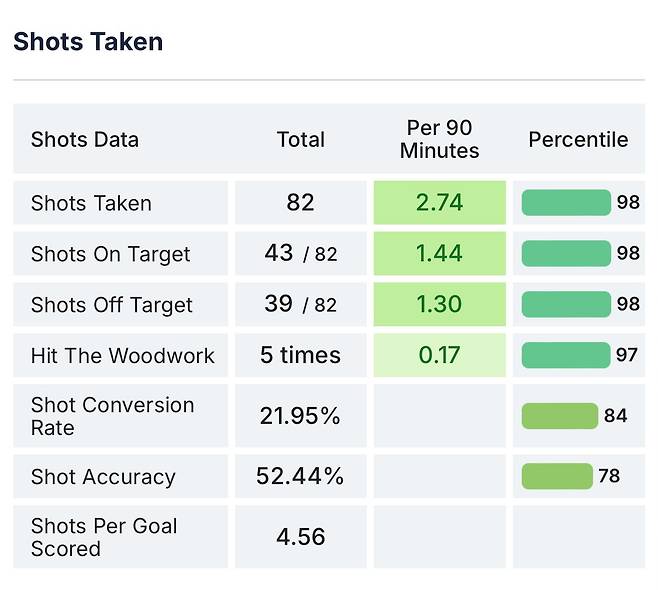Select the Shot Conversion Rate row label
Screen dimensions: 658x590
pyautogui.click(x=112, y=416)
